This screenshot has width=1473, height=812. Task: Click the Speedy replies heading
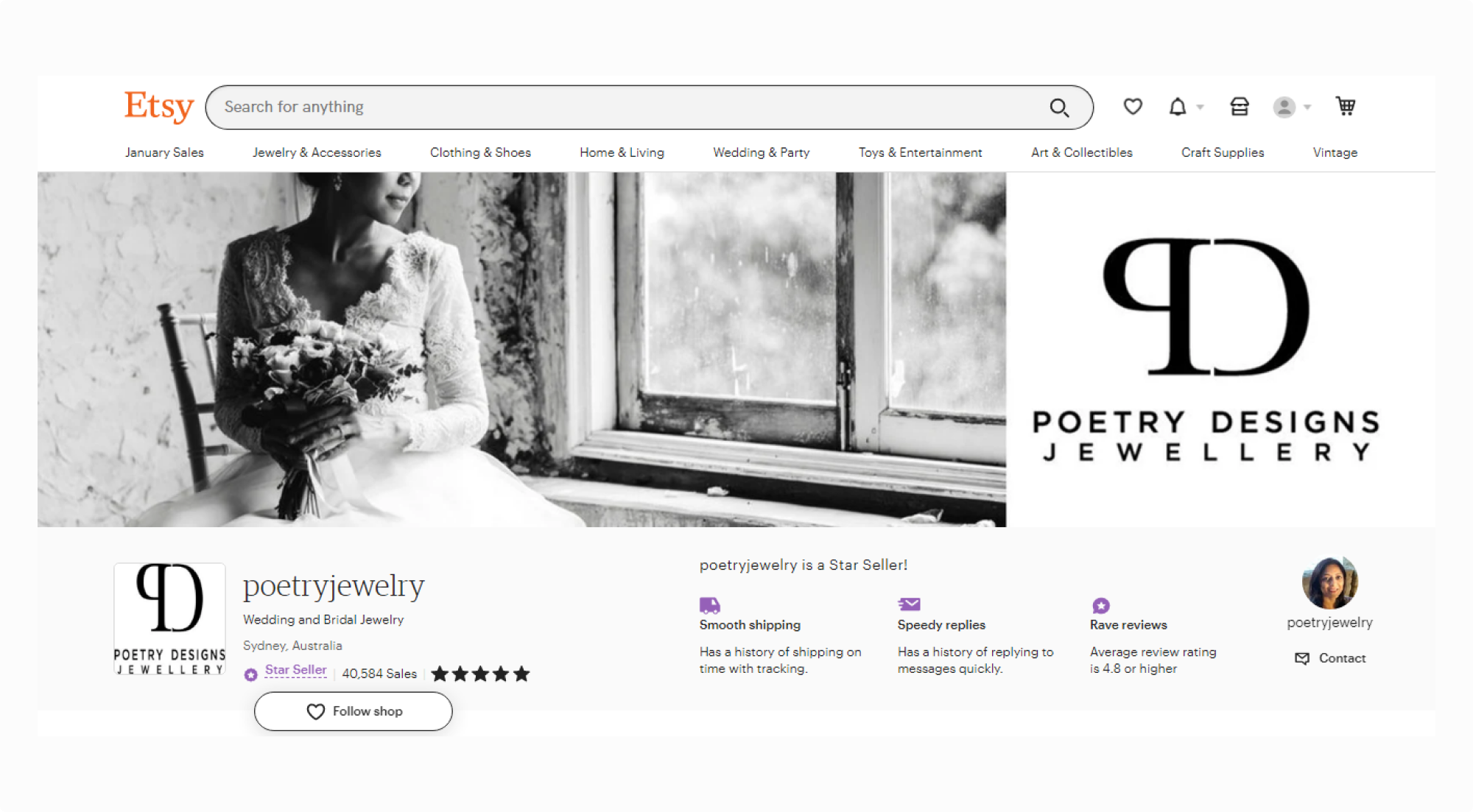coord(941,625)
